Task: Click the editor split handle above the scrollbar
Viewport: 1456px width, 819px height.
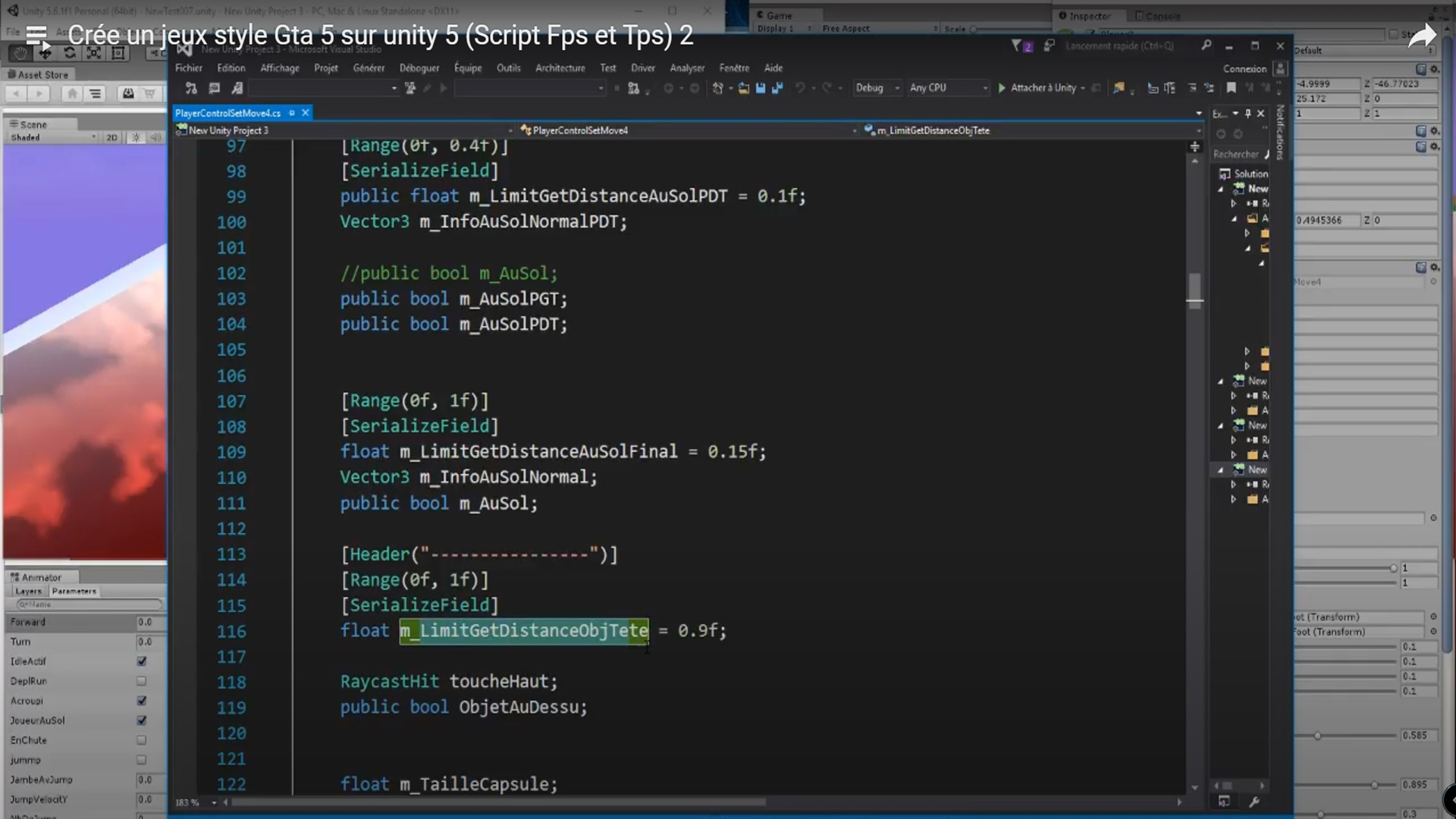Action: (1195, 146)
